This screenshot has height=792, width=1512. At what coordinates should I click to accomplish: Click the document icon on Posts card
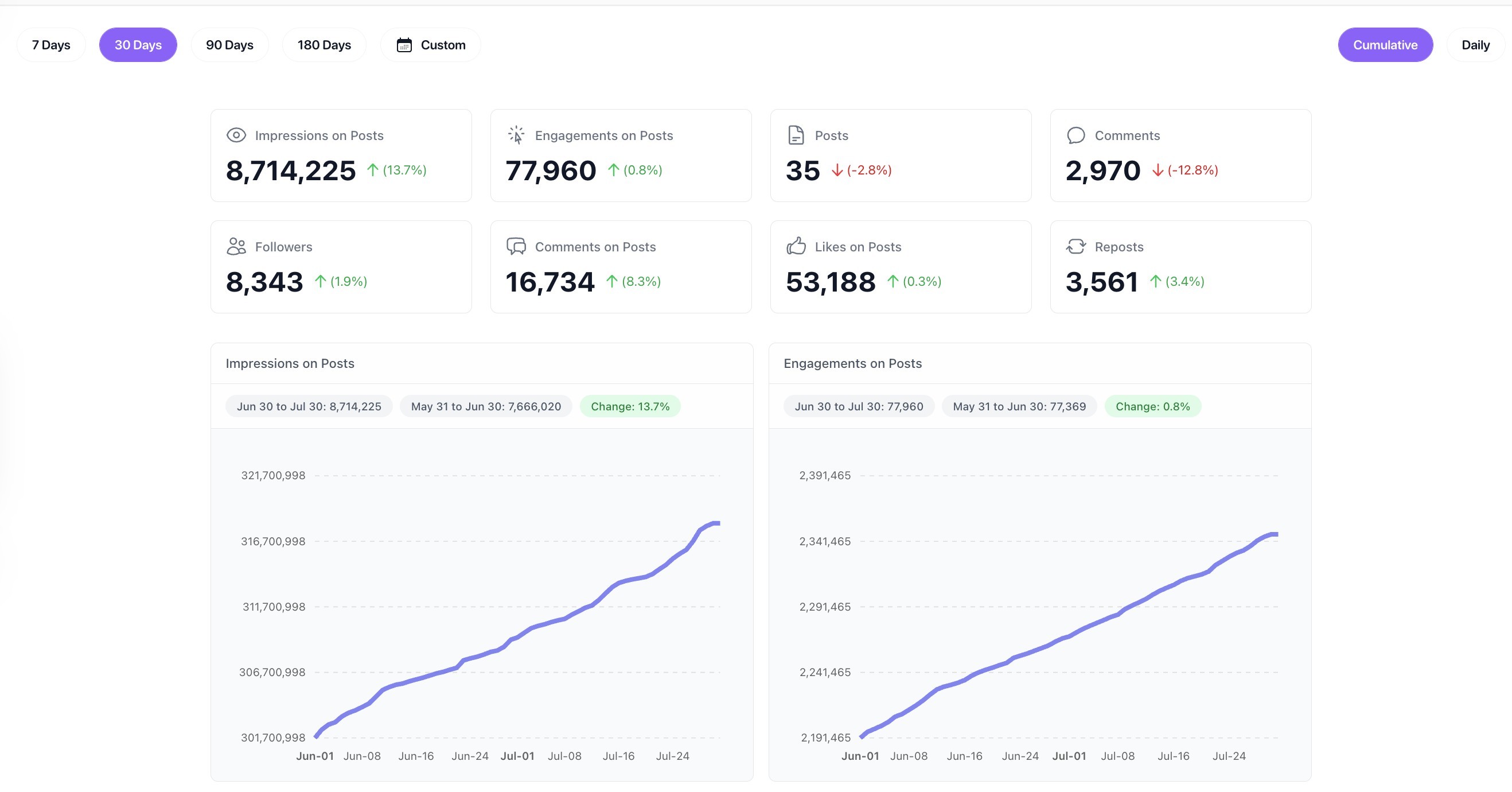pyautogui.click(x=796, y=135)
